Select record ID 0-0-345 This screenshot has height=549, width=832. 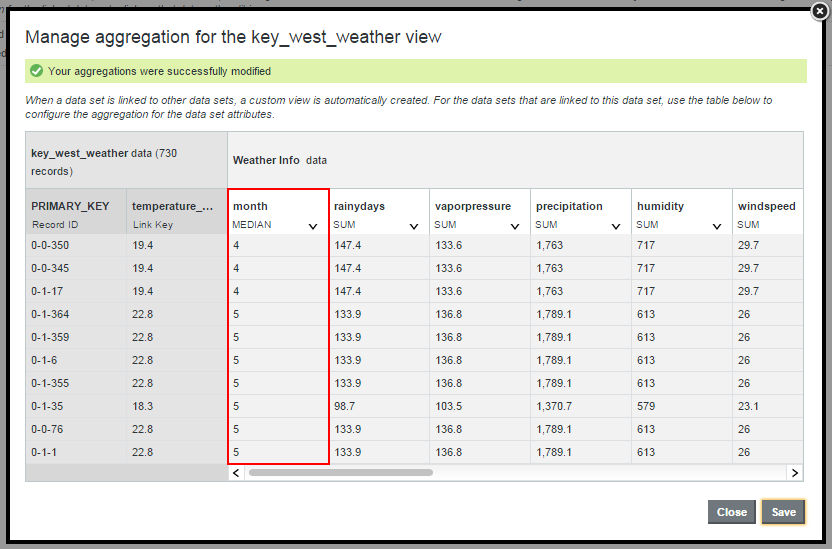point(50,268)
